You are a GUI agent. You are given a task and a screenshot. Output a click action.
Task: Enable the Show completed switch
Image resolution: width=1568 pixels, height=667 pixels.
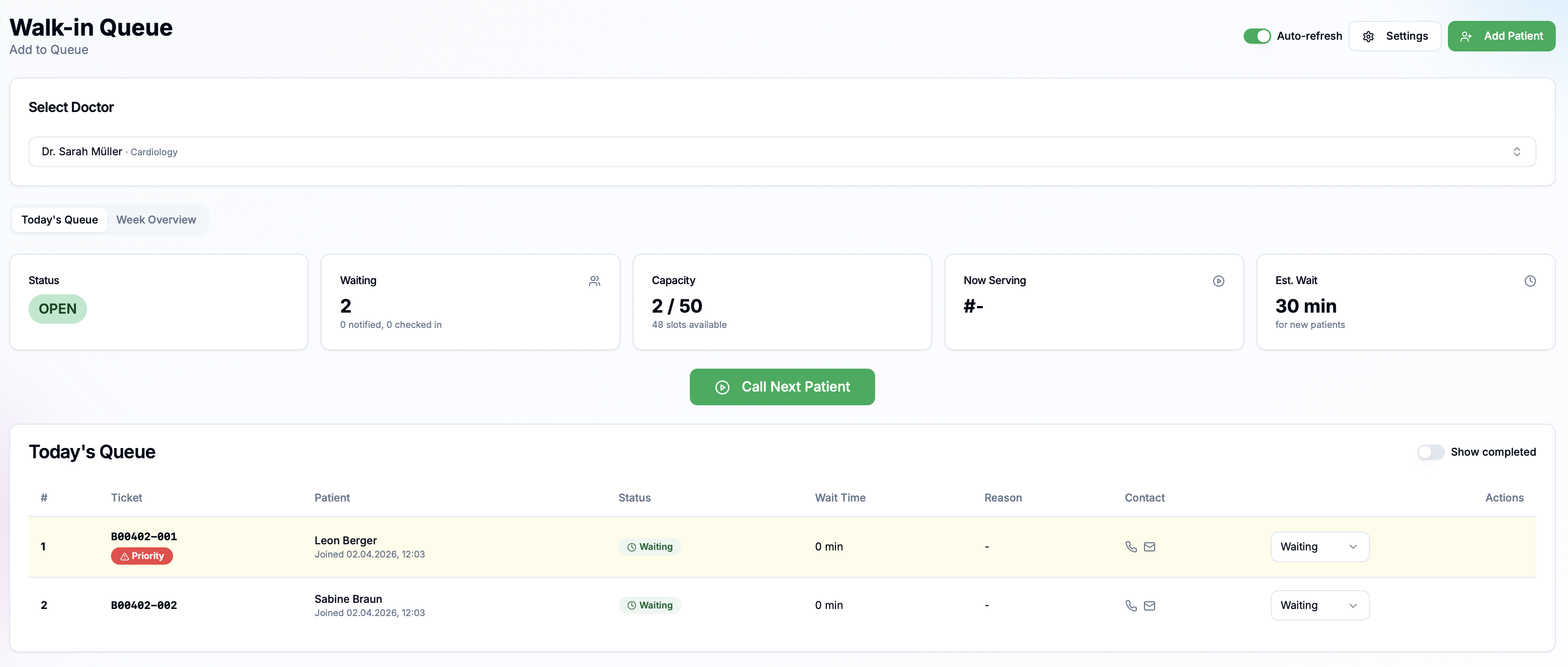pyautogui.click(x=1431, y=452)
